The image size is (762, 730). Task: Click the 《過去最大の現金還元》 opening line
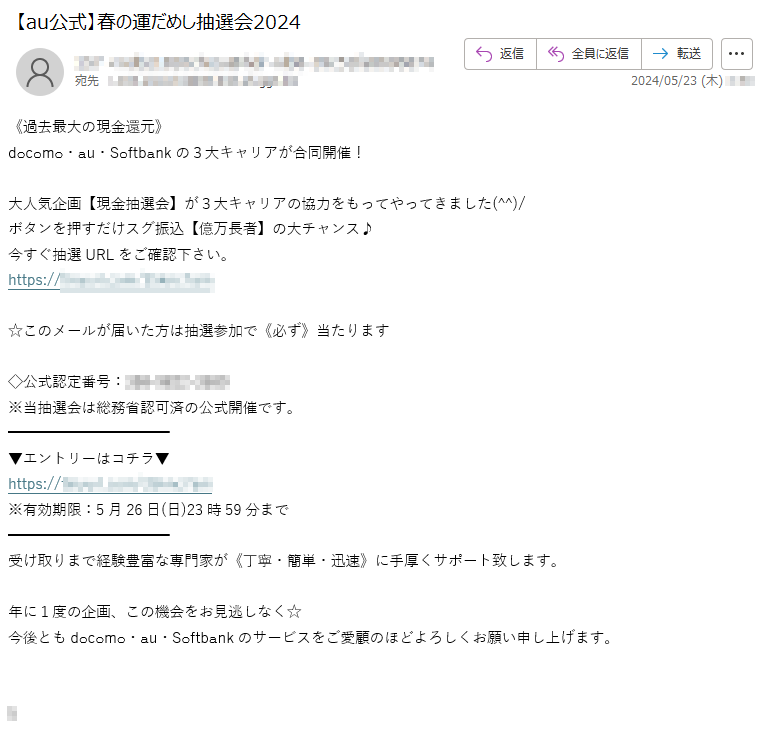pyautogui.click(x=86, y=127)
